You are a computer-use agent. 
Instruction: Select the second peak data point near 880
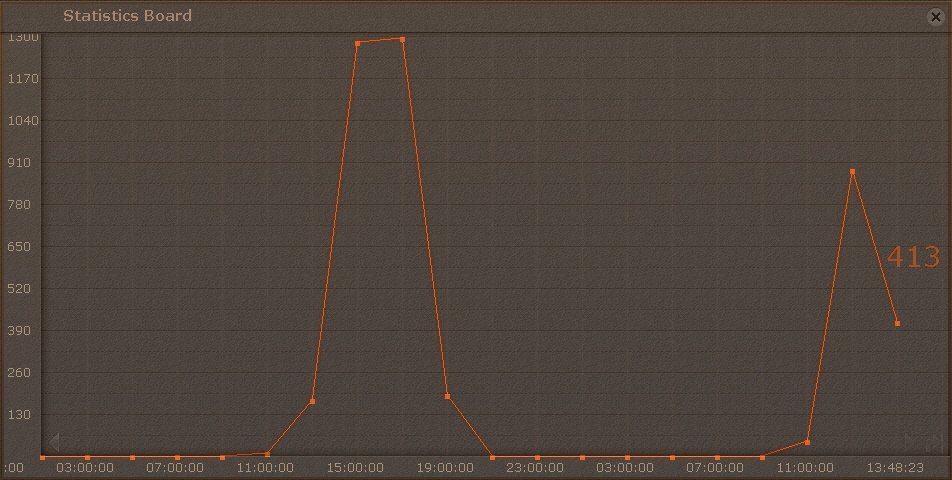[852, 172]
